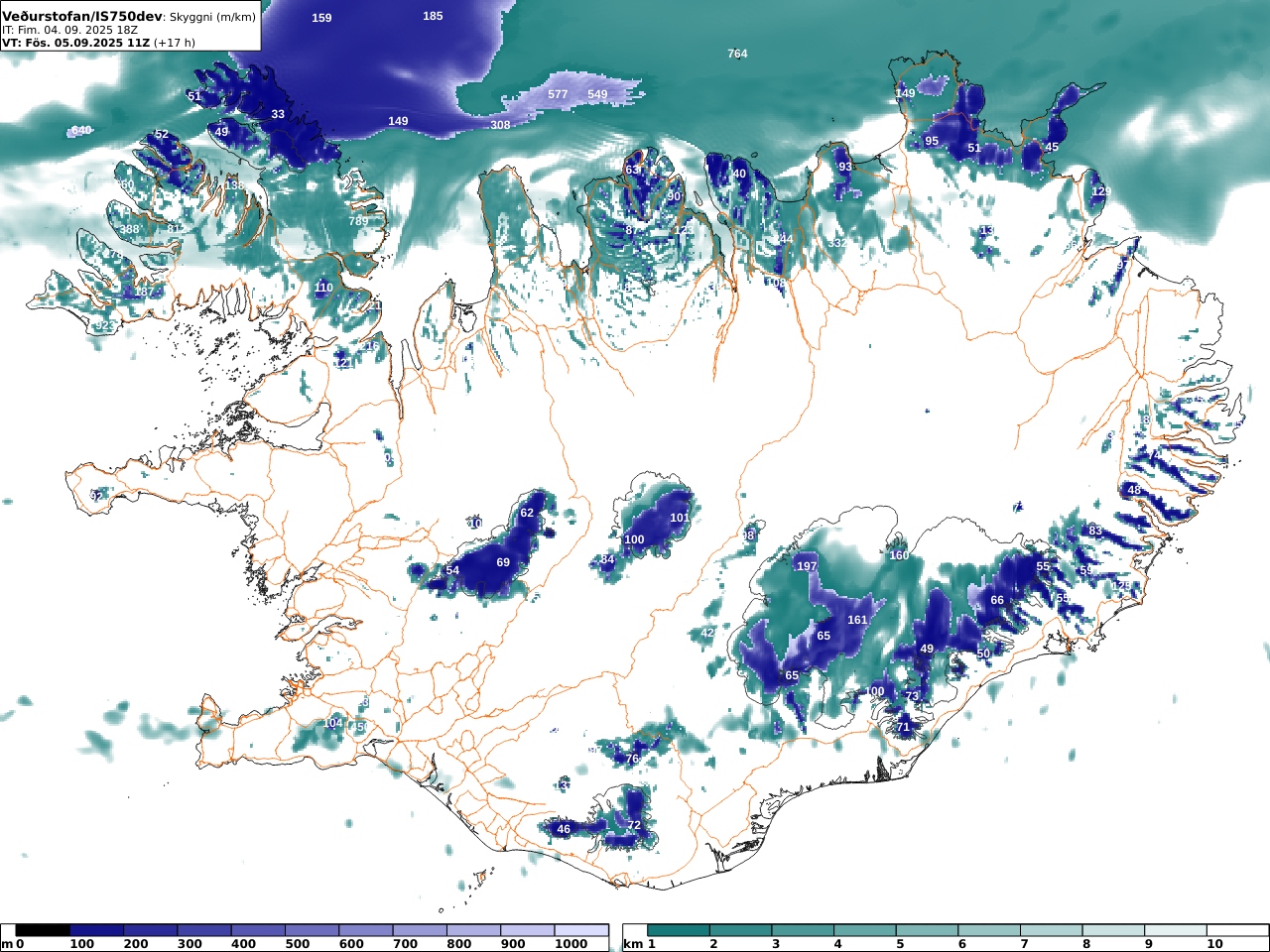Click the 5 label in the km legend
This screenshot has width=1270, height=952.
900,944
